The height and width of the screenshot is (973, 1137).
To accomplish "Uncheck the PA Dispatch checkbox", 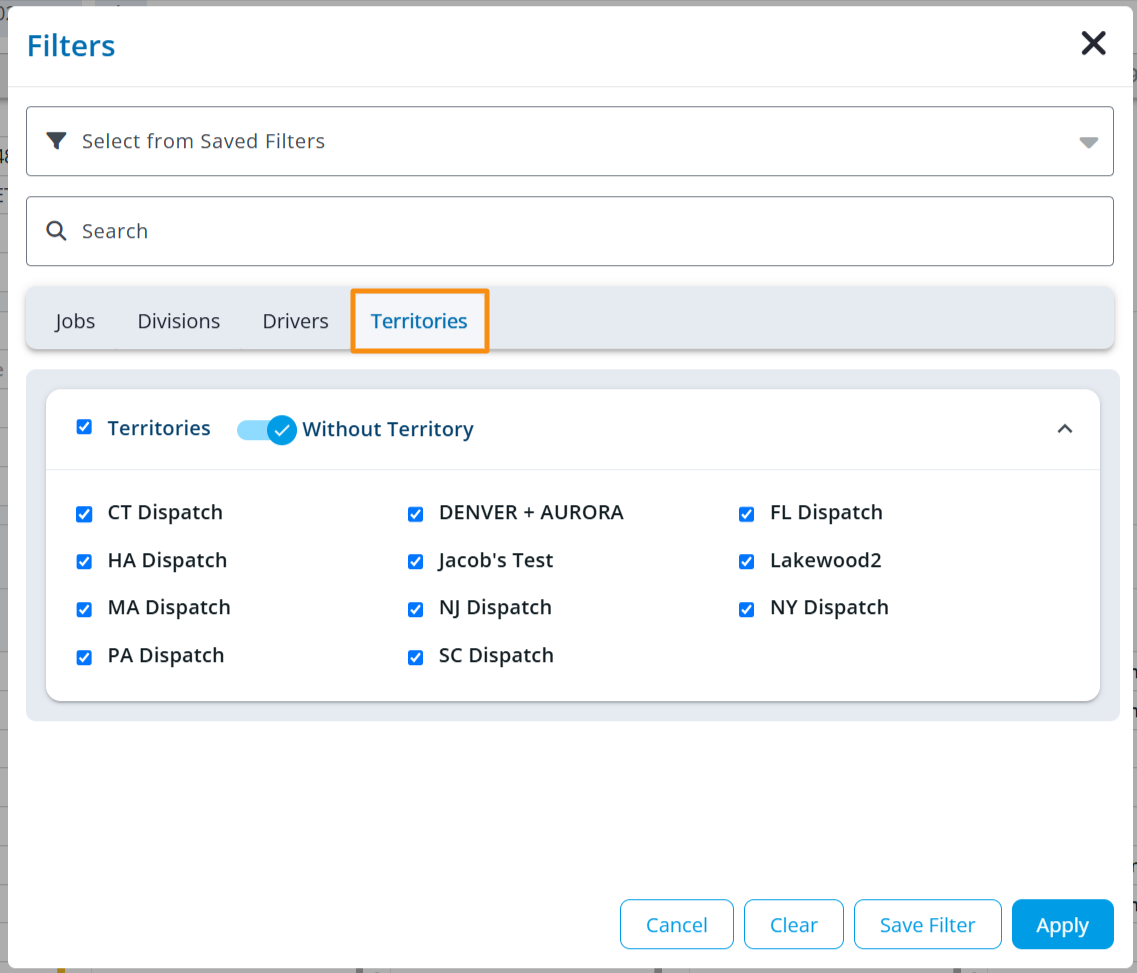I will [84, 658].
